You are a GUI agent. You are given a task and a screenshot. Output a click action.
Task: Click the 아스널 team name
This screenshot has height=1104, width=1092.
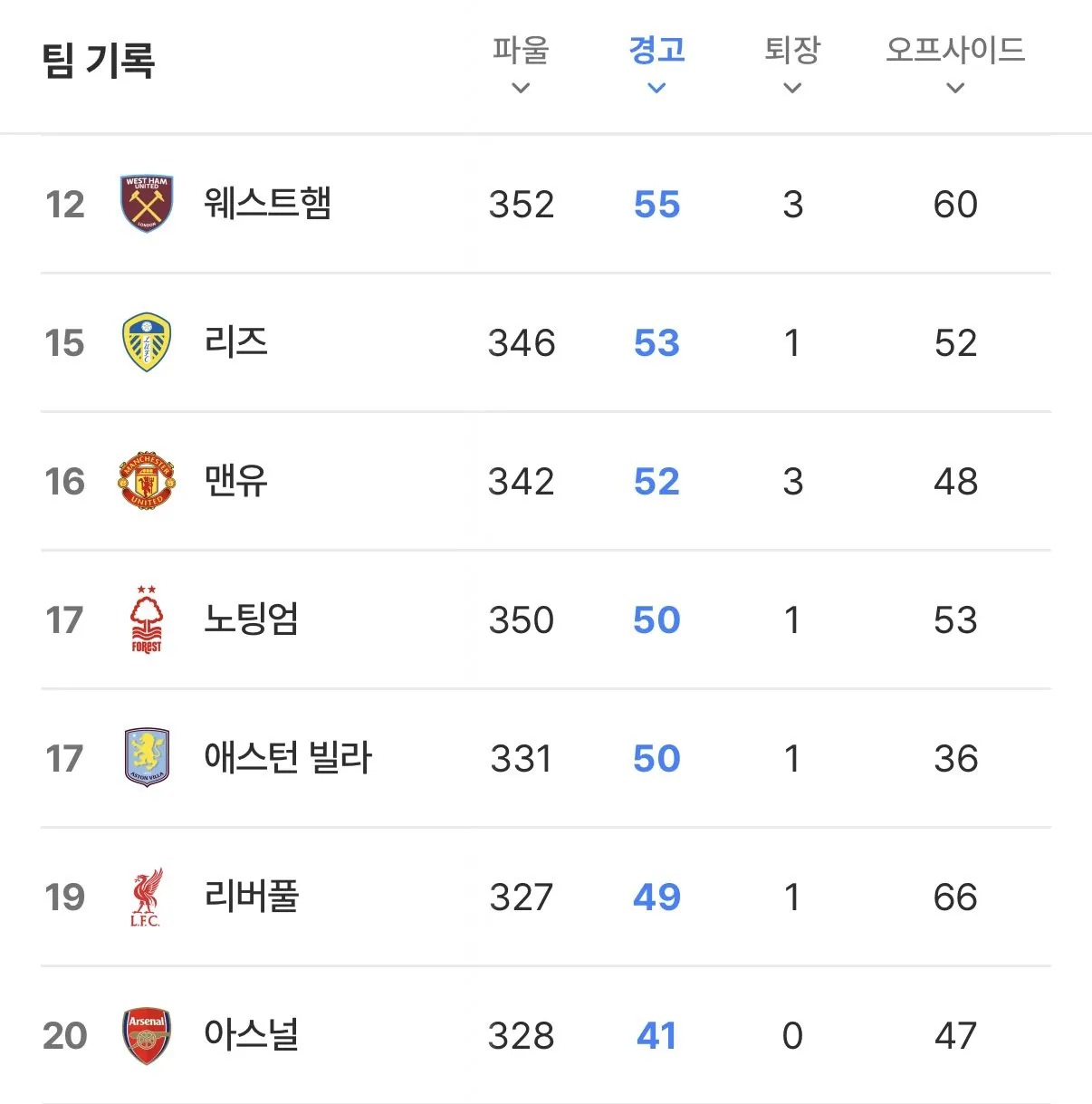[x=252, y=1035]
